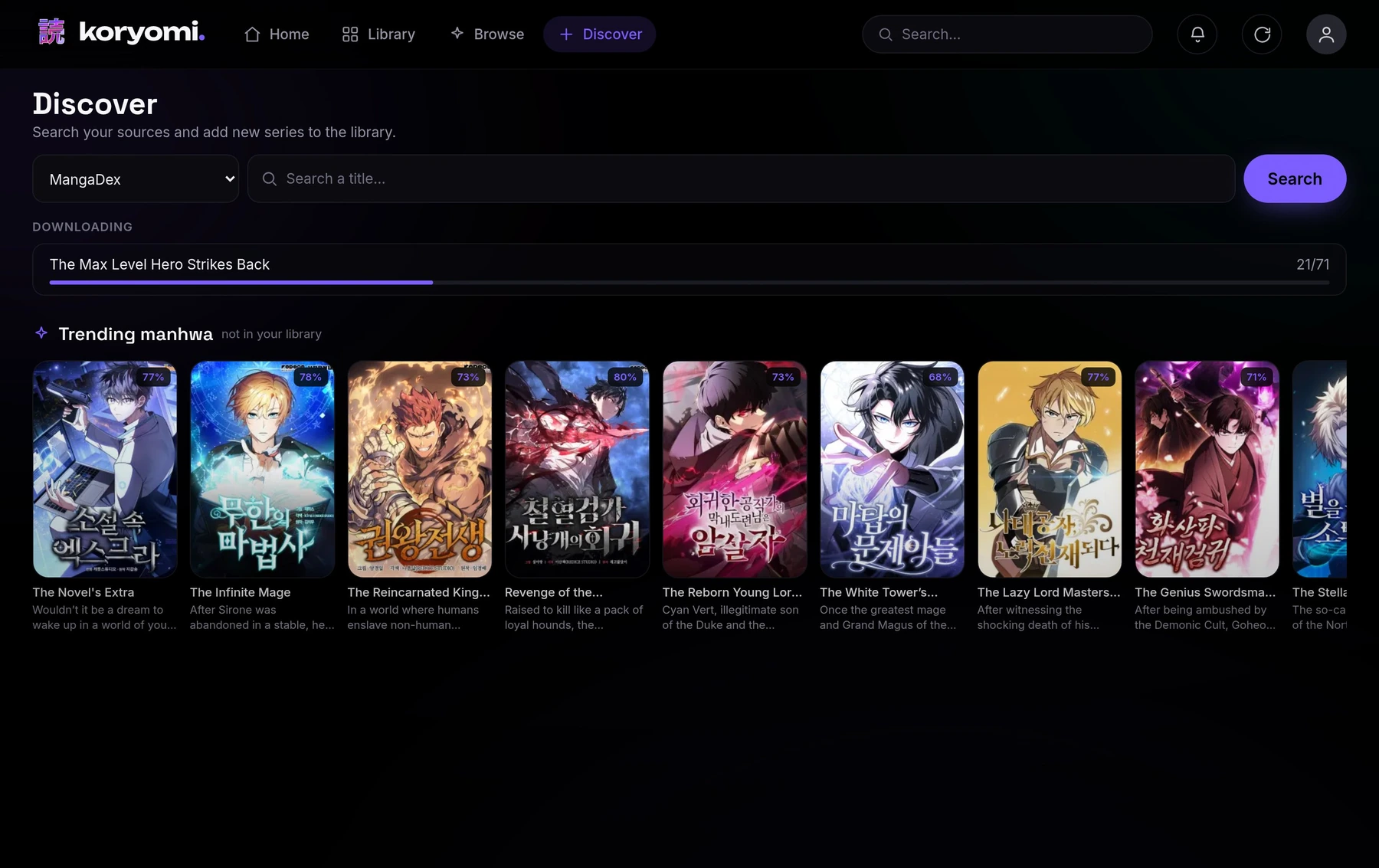Screen dimensions: 1379x868
Task: Open The Reincarnated King cover
Action: 420,469
